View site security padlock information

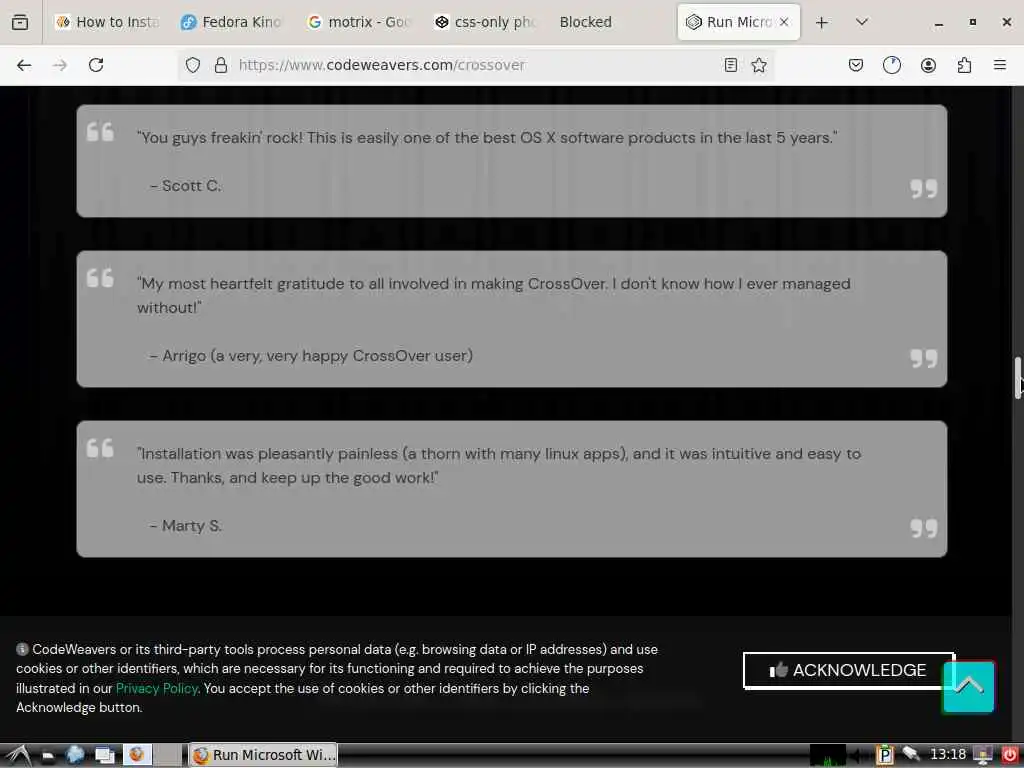221,65
